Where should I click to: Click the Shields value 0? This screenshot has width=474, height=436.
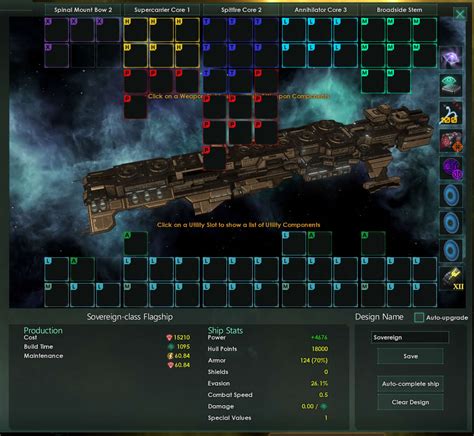326,372
